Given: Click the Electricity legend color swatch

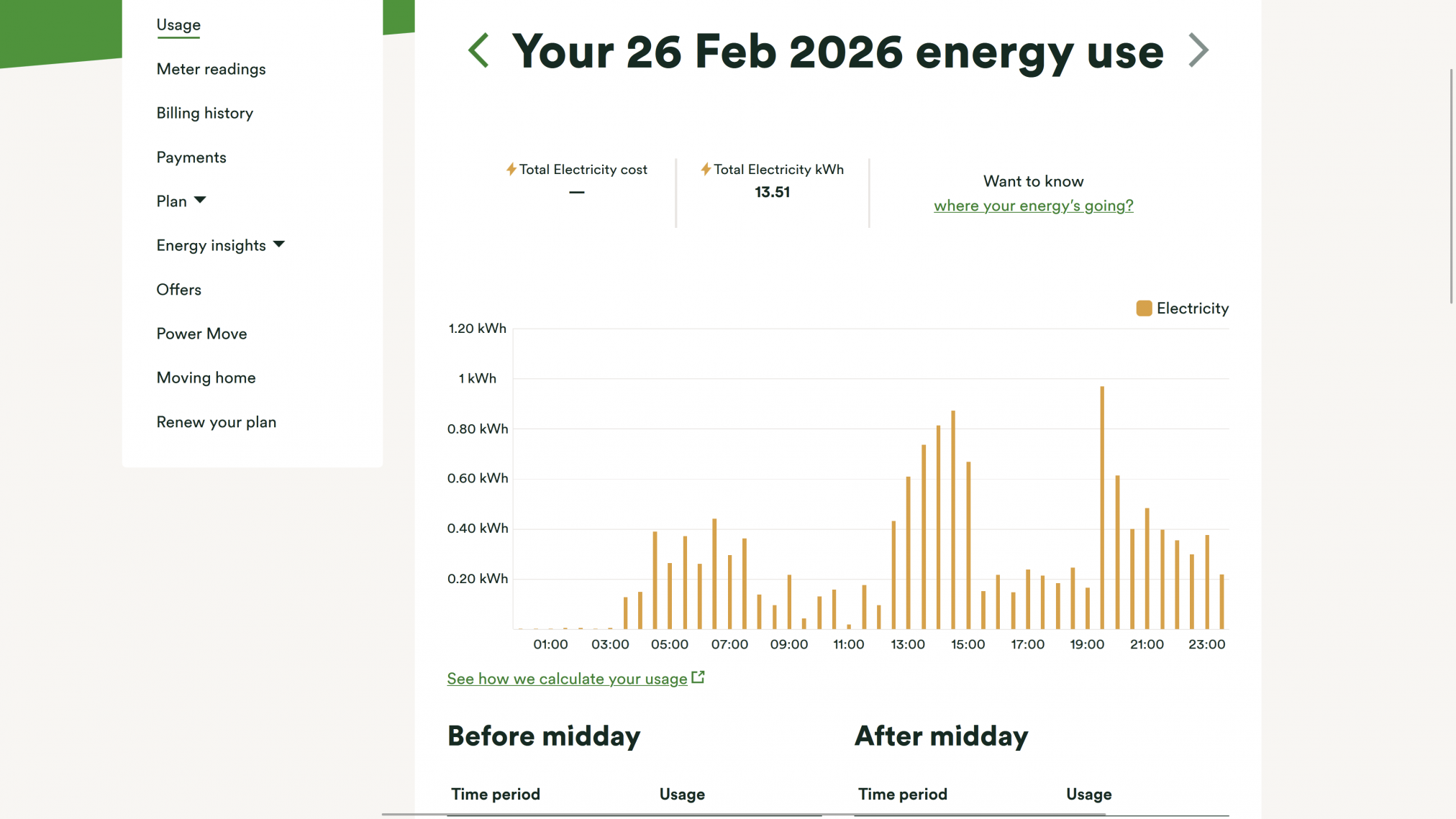Looking at the screenshot, I should (1144, 308).
